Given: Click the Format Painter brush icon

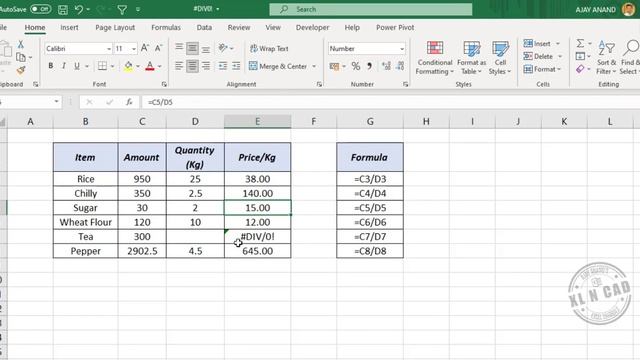Looking at the screenshot, I should 20,70.
